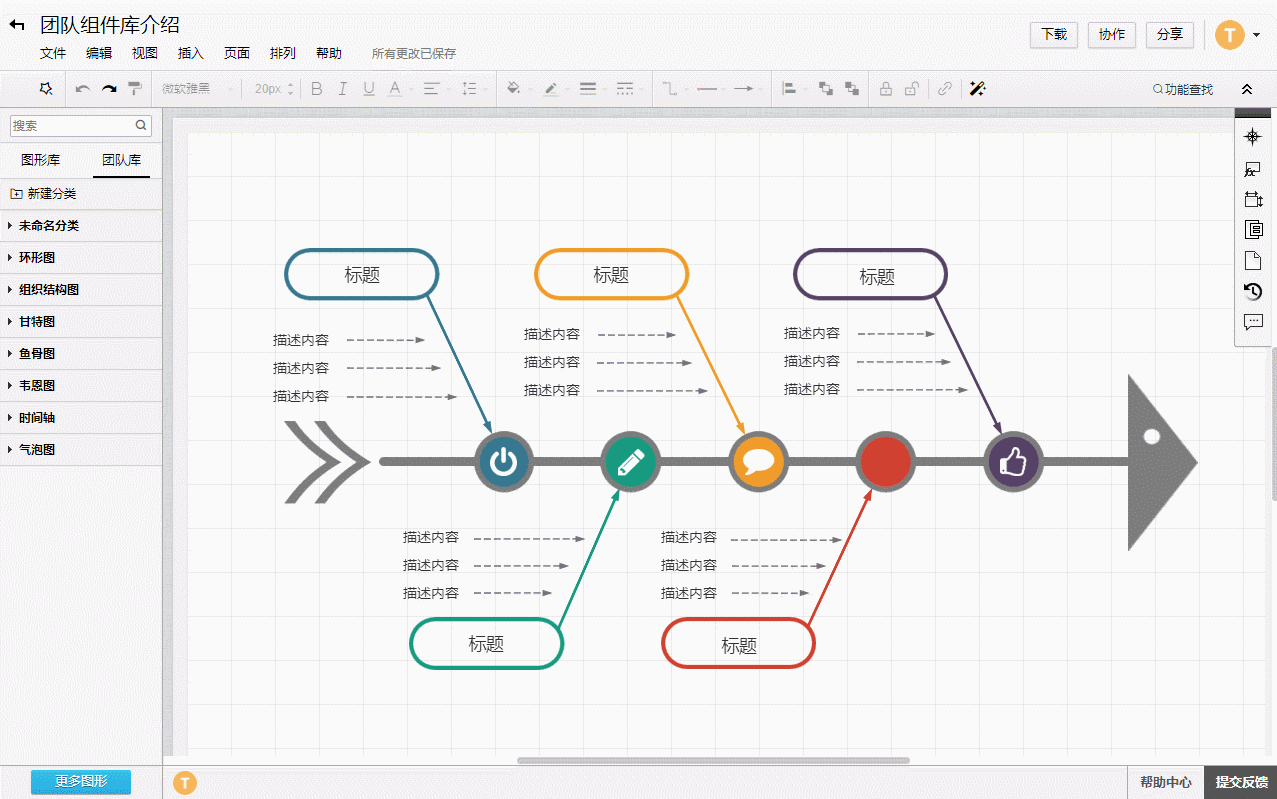The width and height of the screenshot is (1277, 799).
Task: Open the 排列 menu
Action: click(x=283, y=54)
